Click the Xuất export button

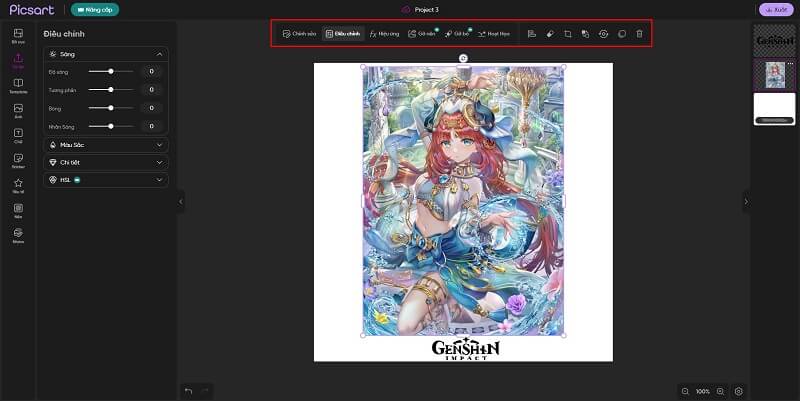776,10
